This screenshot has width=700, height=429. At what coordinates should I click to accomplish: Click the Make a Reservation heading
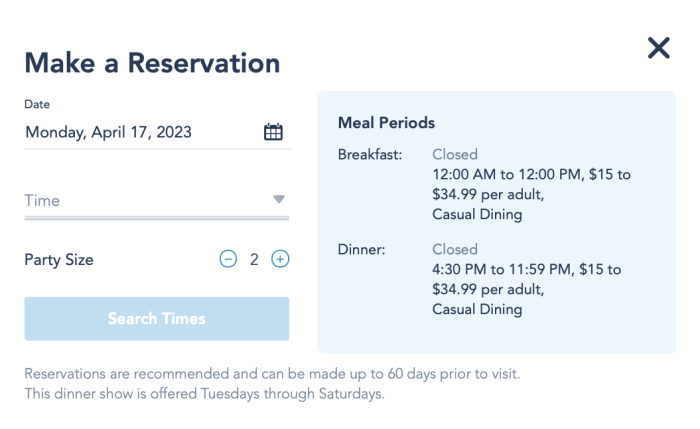tap(152, 63)
